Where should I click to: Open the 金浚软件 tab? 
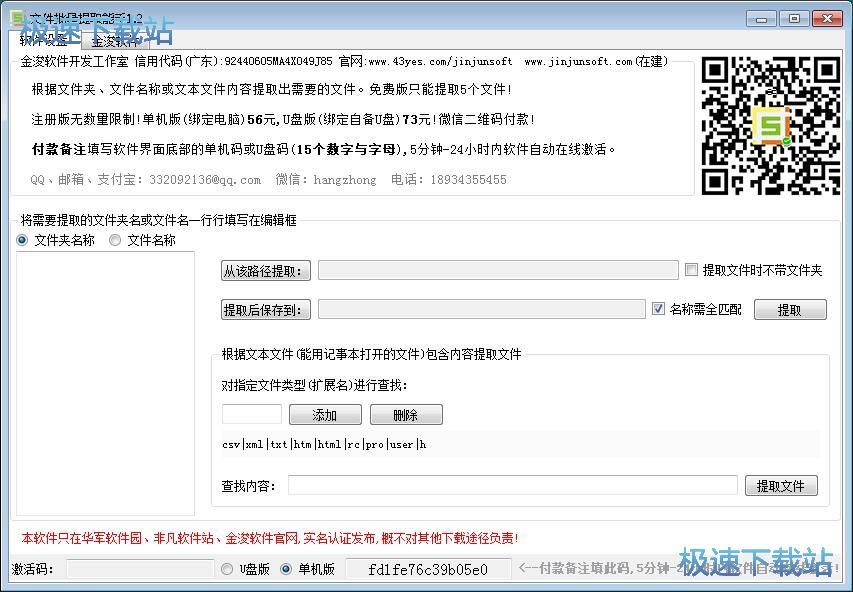(115, 41)
